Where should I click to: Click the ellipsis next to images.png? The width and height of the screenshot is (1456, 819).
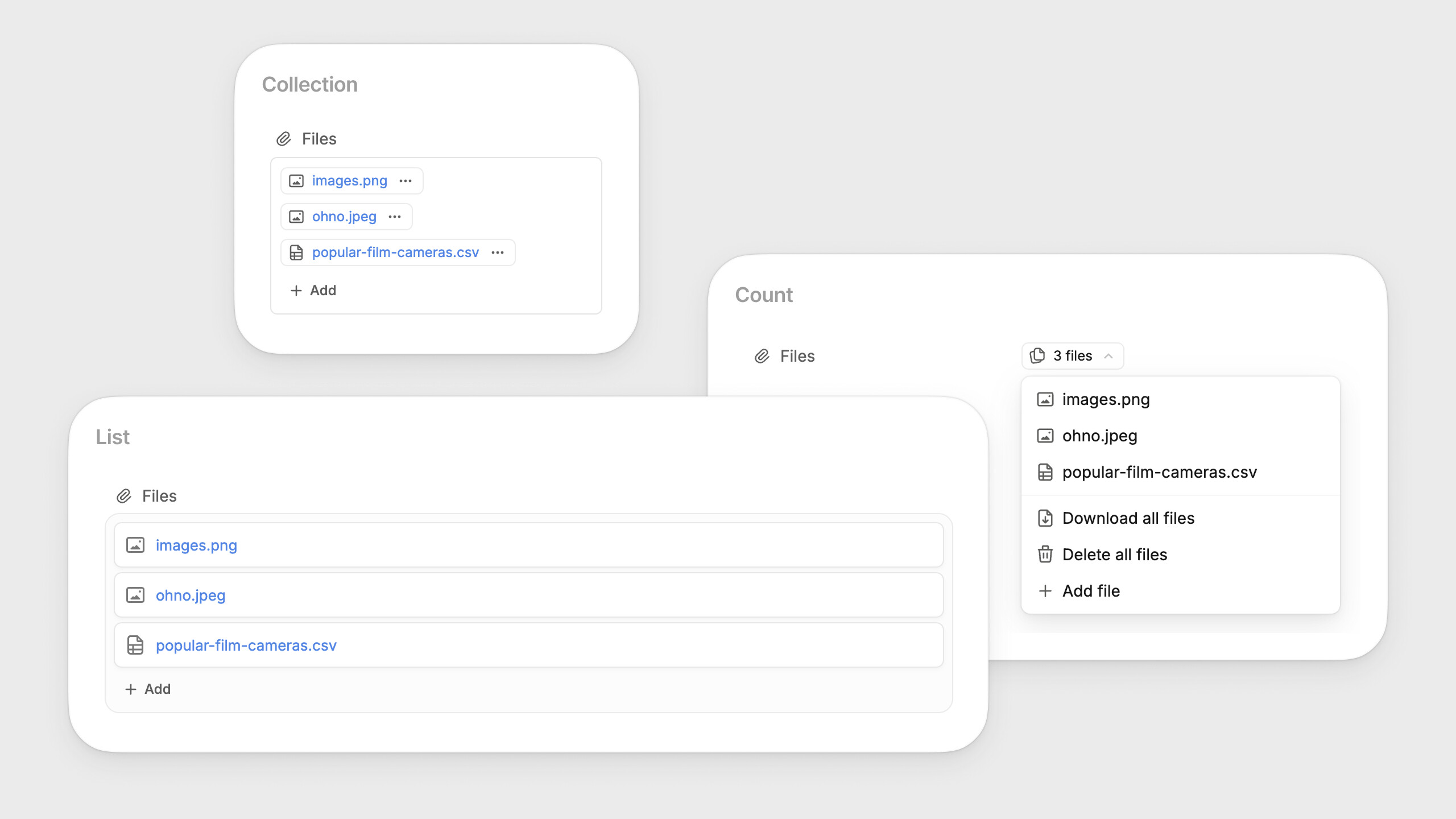click(406, 181)
